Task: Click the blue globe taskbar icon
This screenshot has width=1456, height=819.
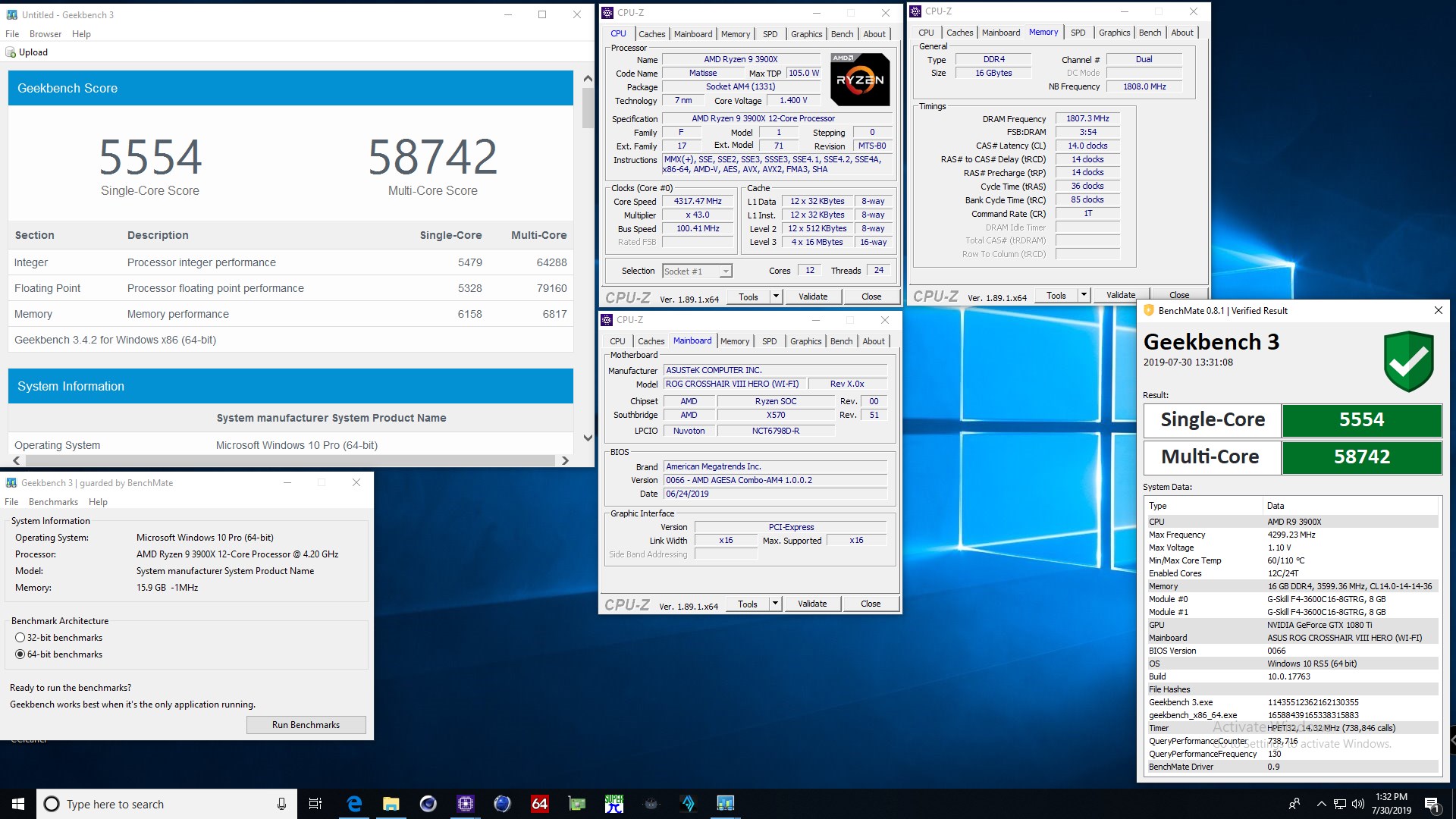Action: (502, 804)
